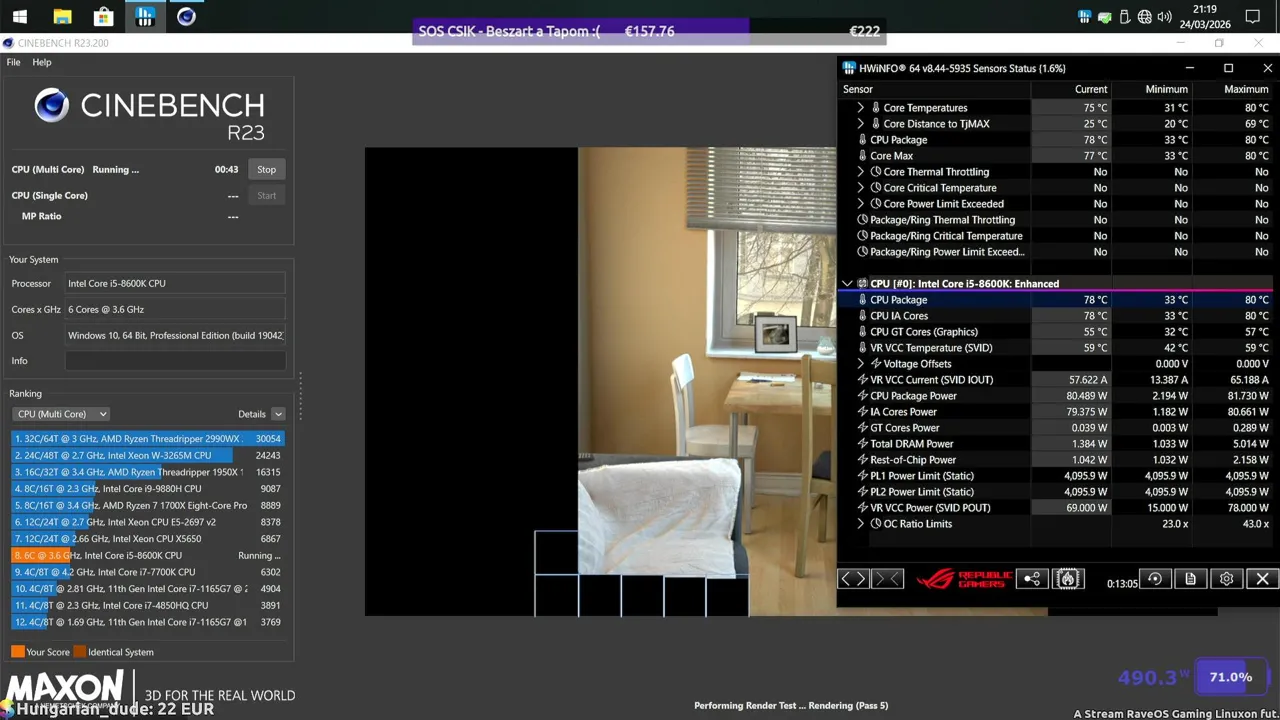Image resolution: width=1280 pixels, height=720 pixels.
Task: Click the Info input field
Action: coord(175,361)
